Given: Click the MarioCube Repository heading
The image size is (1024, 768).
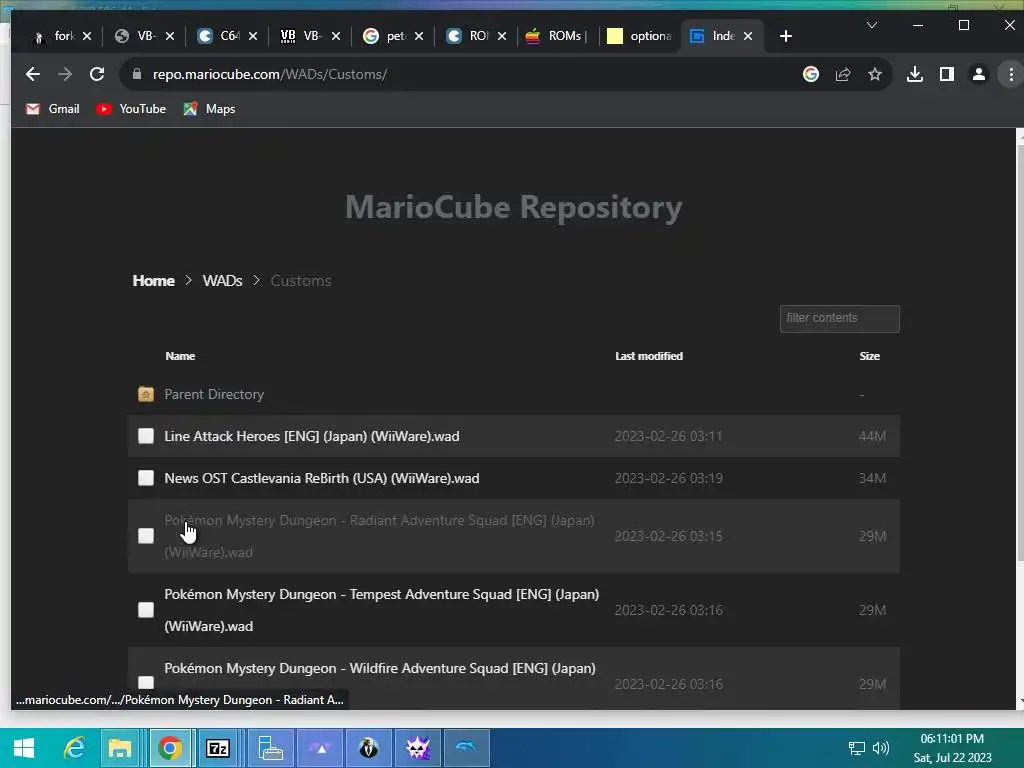Looking at the screenshot, I should [x=513, y=208].
